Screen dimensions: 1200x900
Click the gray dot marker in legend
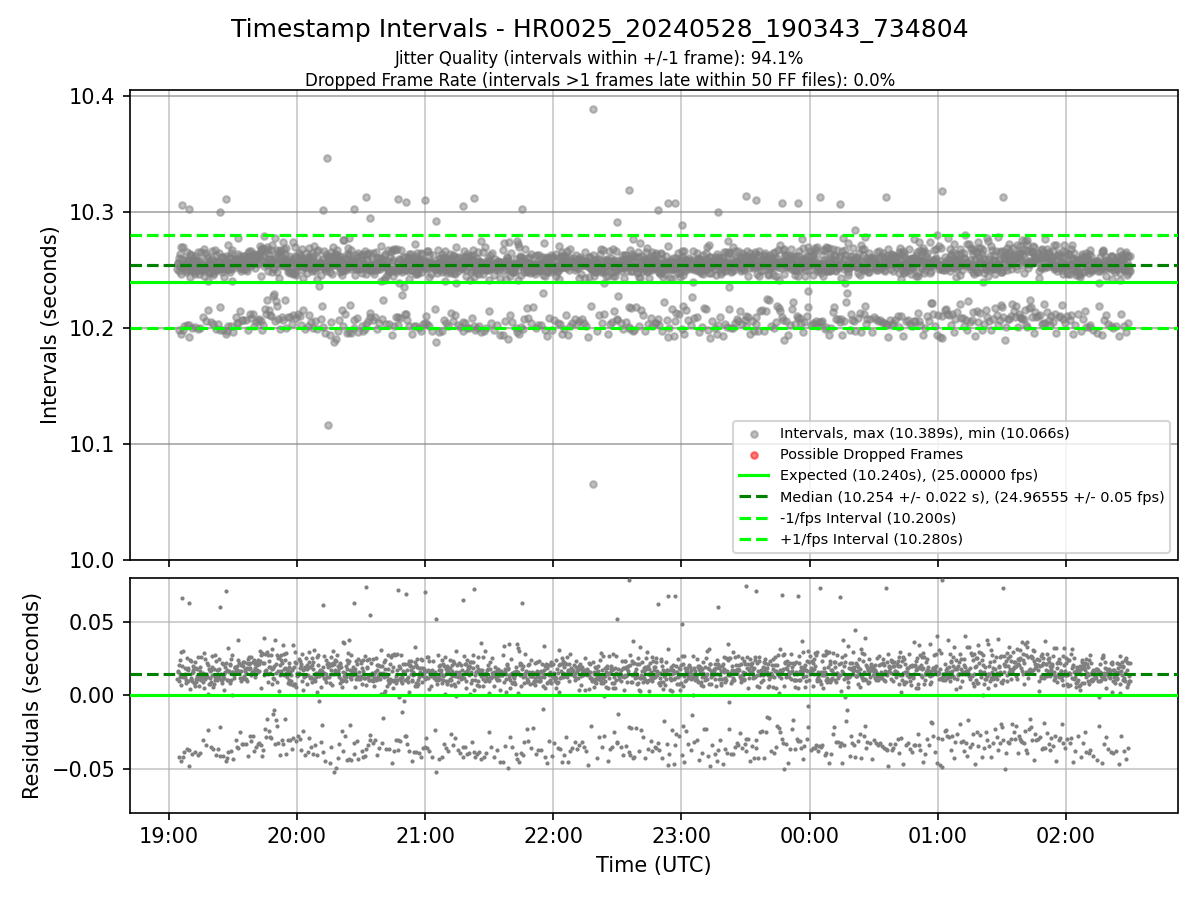[754, 434]
